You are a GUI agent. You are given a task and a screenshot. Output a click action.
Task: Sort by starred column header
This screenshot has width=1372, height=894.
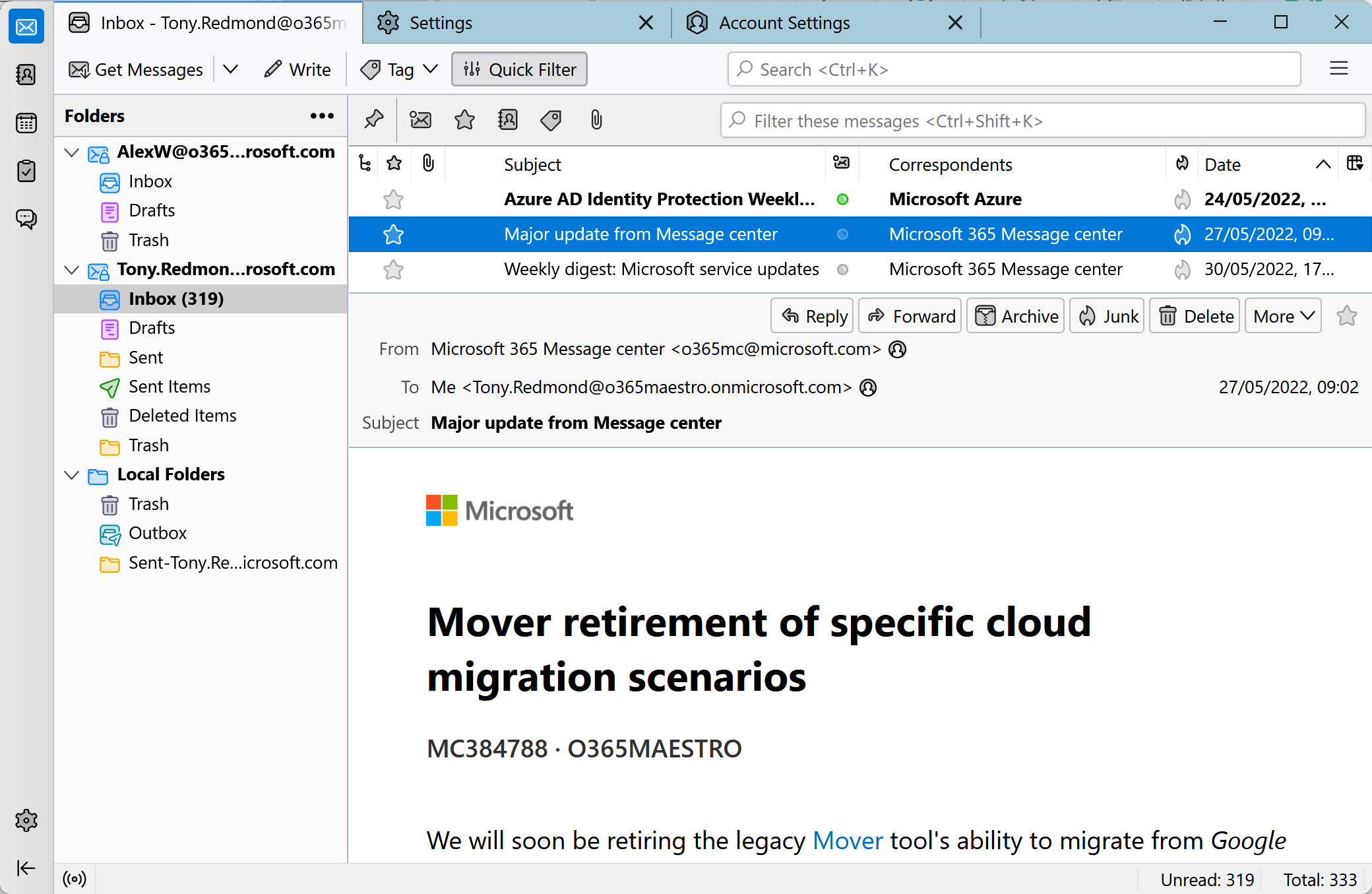tap(394, 164)
